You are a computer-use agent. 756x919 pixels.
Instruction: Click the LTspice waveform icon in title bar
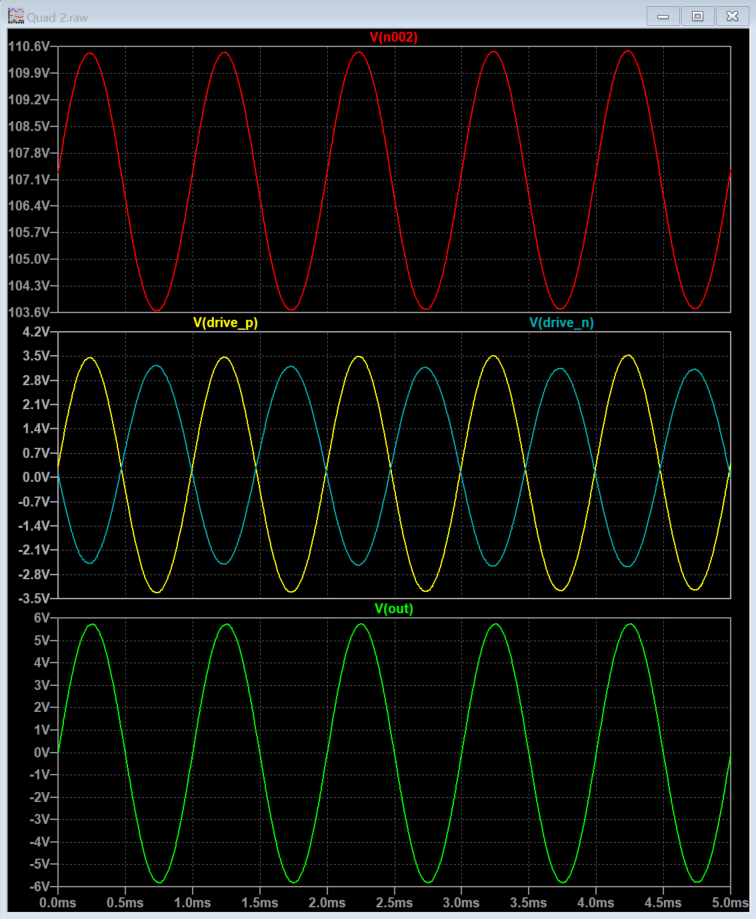(12, 16)
